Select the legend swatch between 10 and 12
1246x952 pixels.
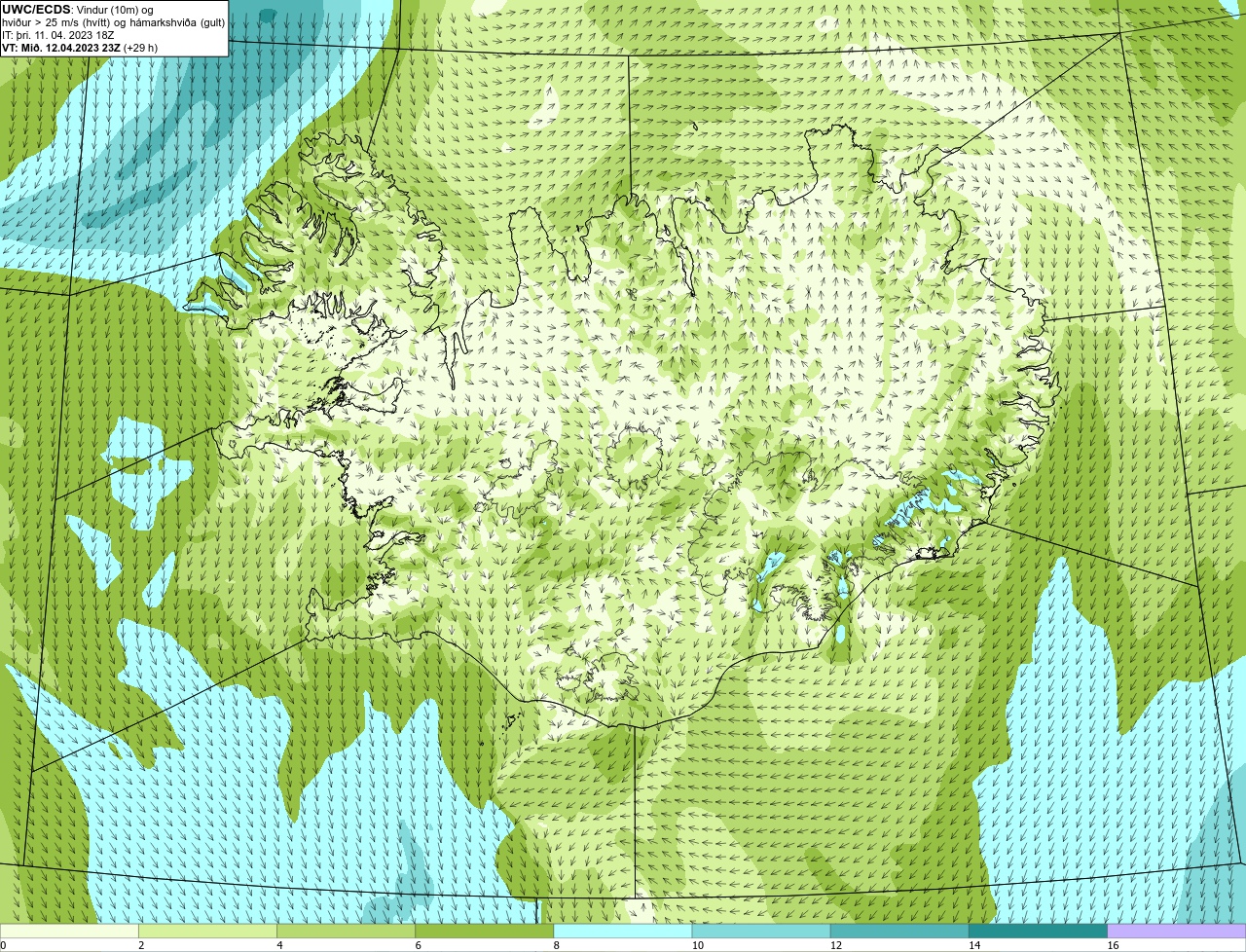coord(761,932)
